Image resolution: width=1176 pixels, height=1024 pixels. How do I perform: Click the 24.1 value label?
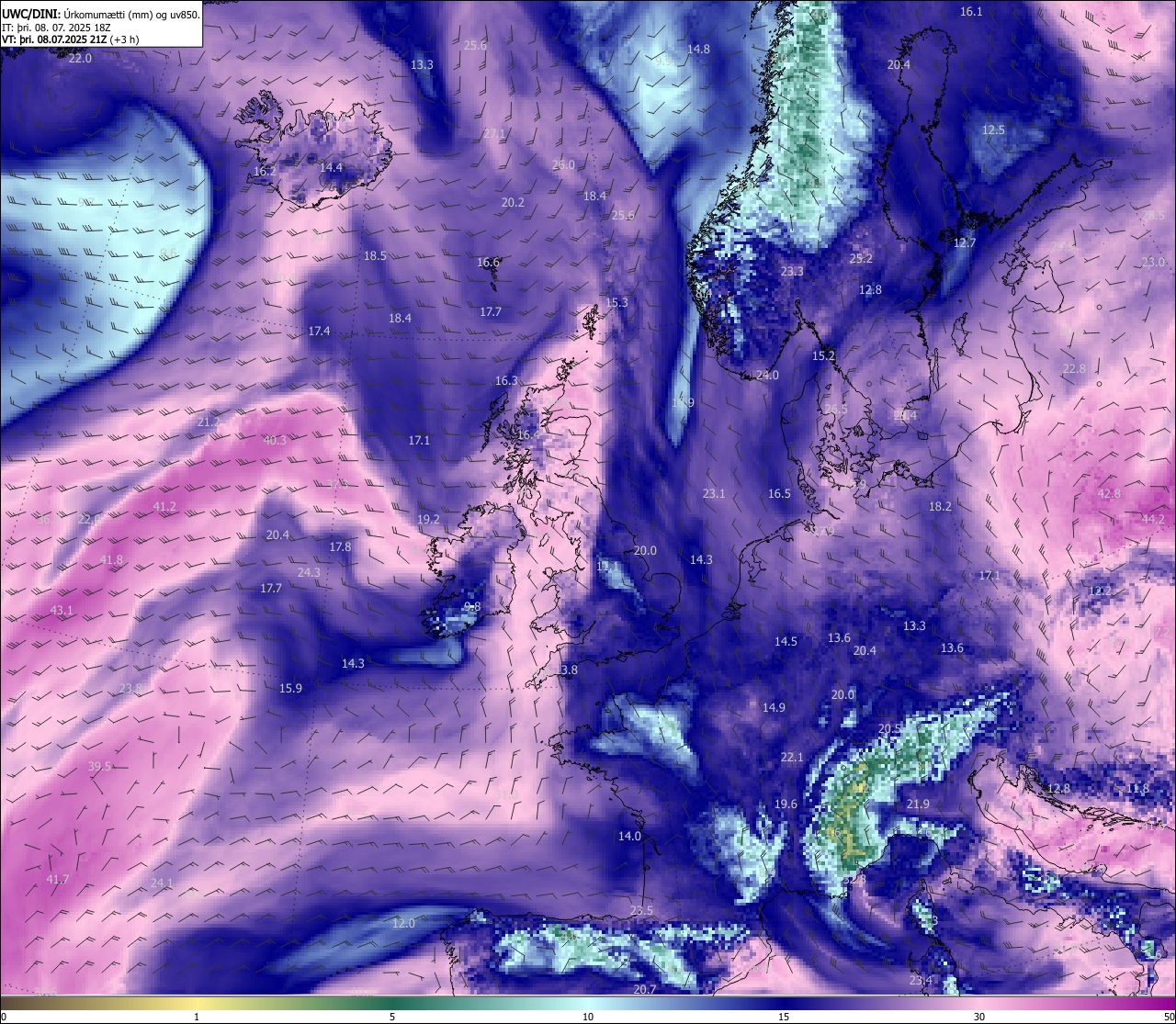tap(162, 883)
